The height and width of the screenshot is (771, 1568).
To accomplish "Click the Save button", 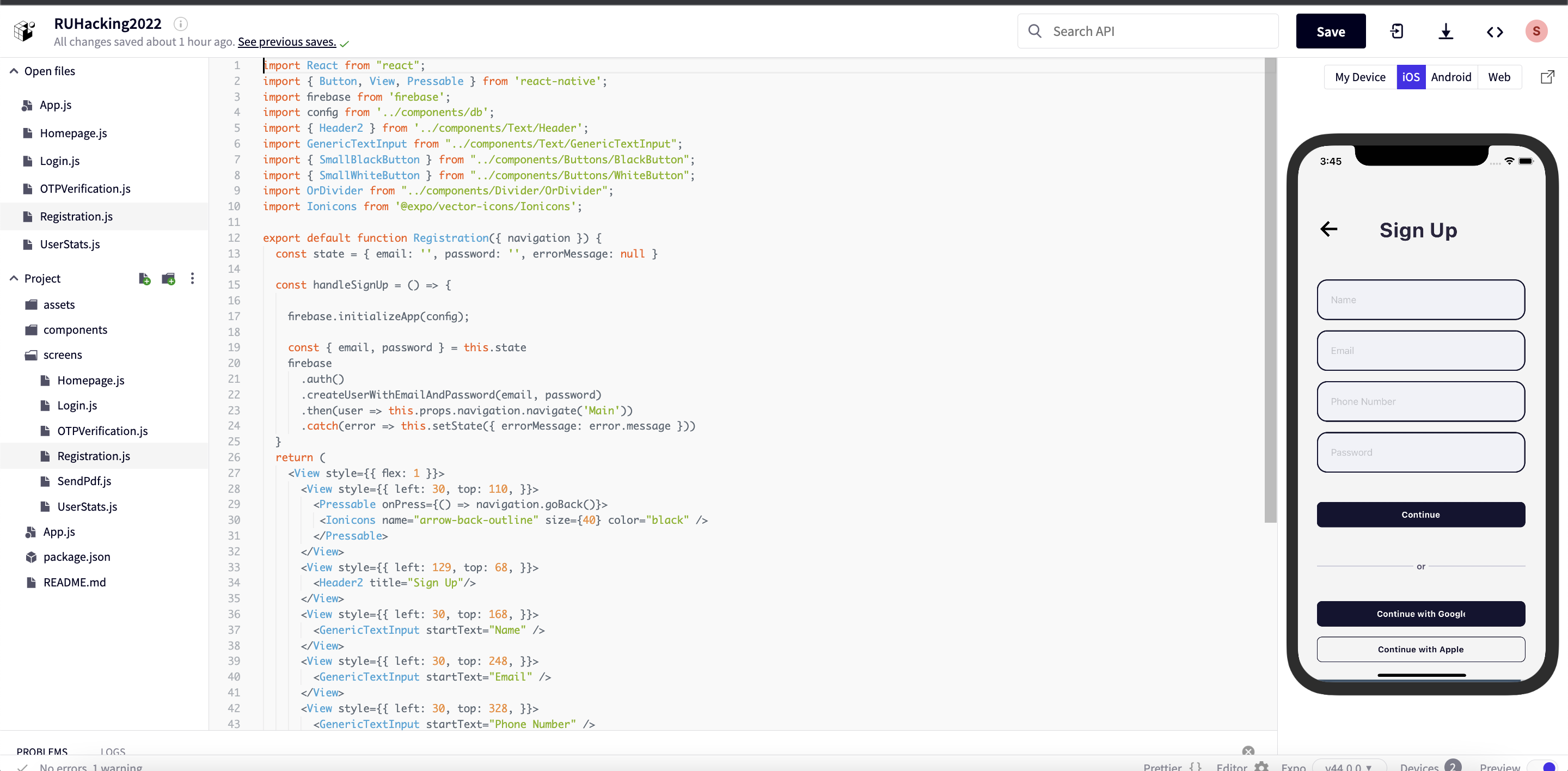I will [1330, 32].
